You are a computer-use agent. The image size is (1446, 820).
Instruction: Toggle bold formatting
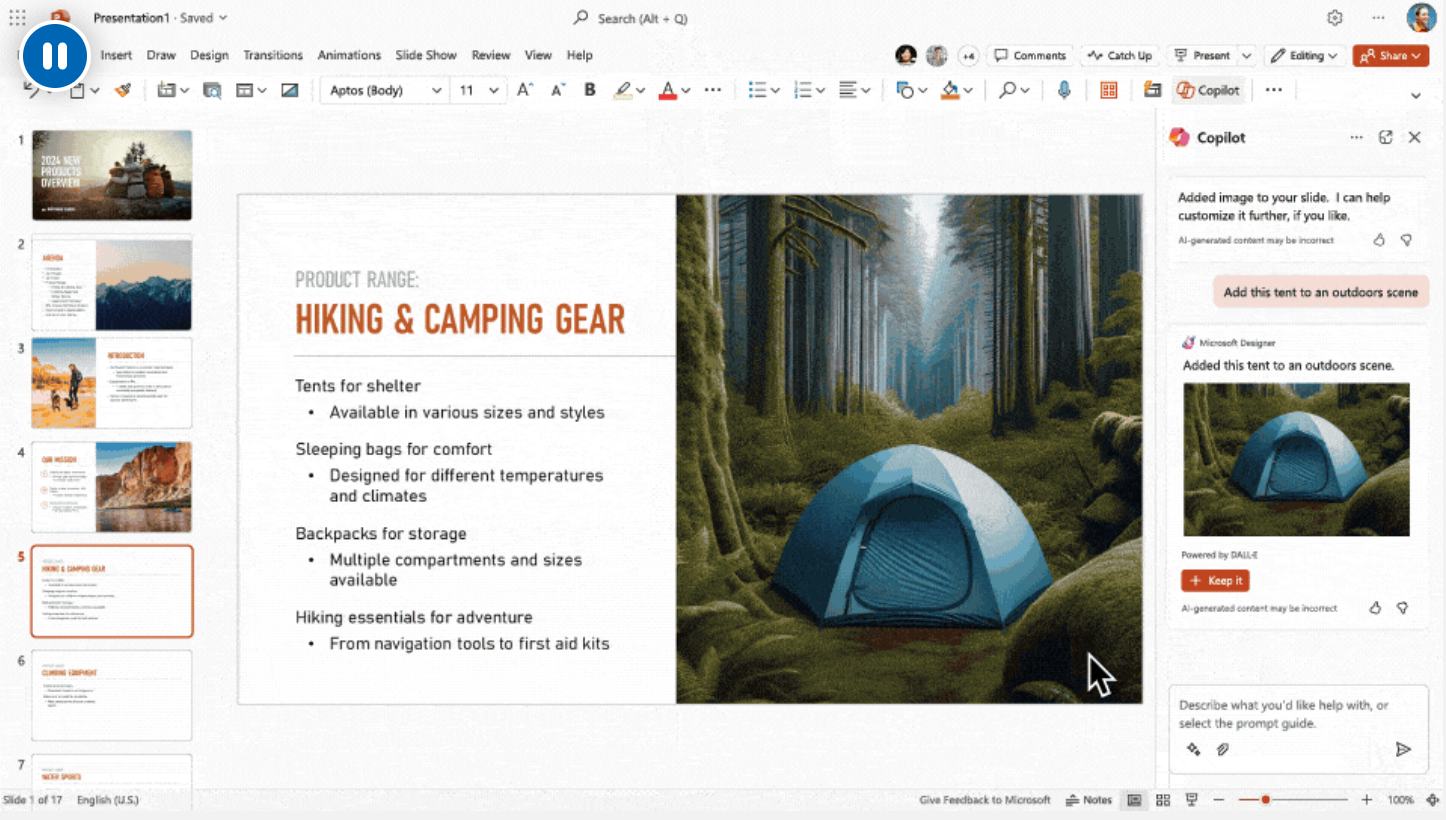point(590,90)
